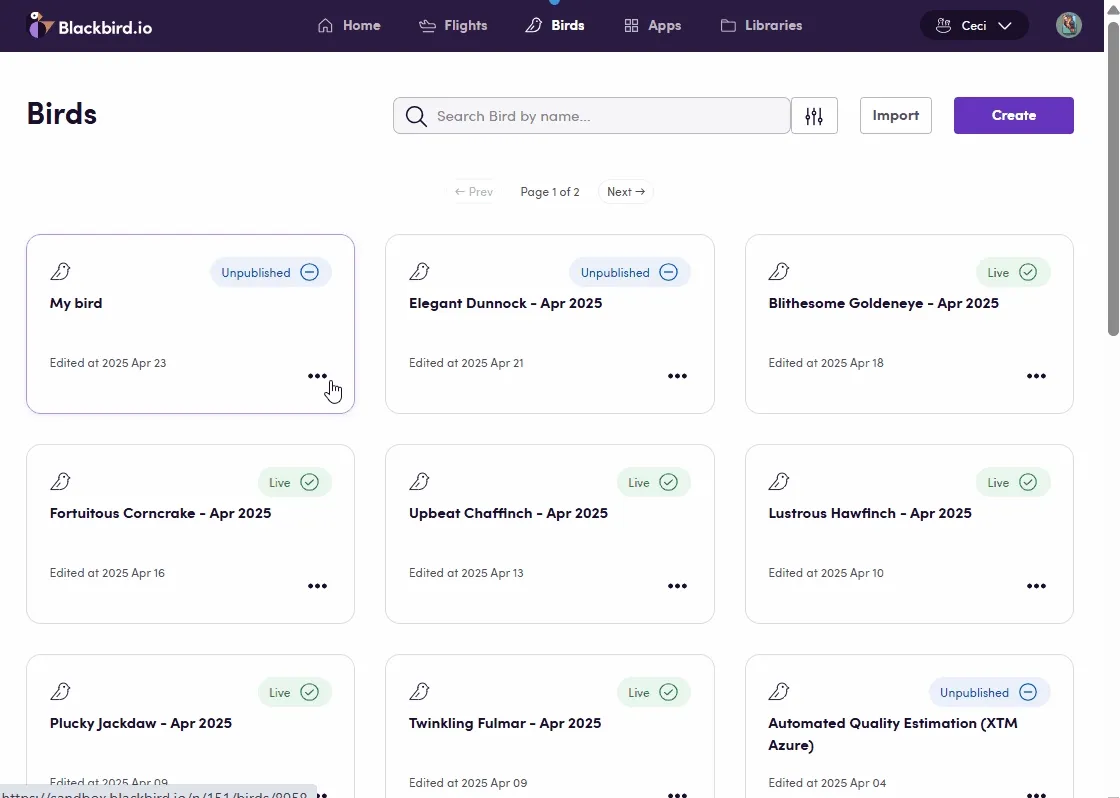1120x798 pixels.
Task: Open options menu for Fortuitous Corncrake
Action: pos(317,586)
